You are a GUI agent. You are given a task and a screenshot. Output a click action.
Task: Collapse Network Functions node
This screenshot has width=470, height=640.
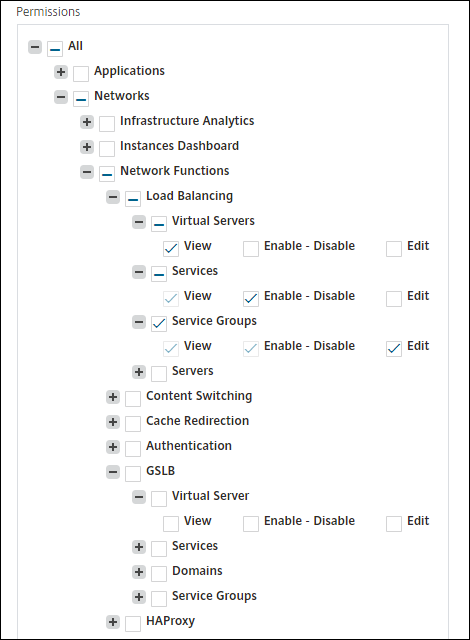87,171
